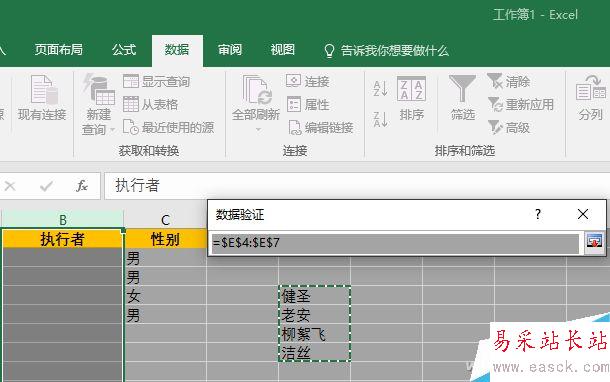Click the 新建查询 new query icon
This screenshot has height=382, width=610.
pos(98,89)
